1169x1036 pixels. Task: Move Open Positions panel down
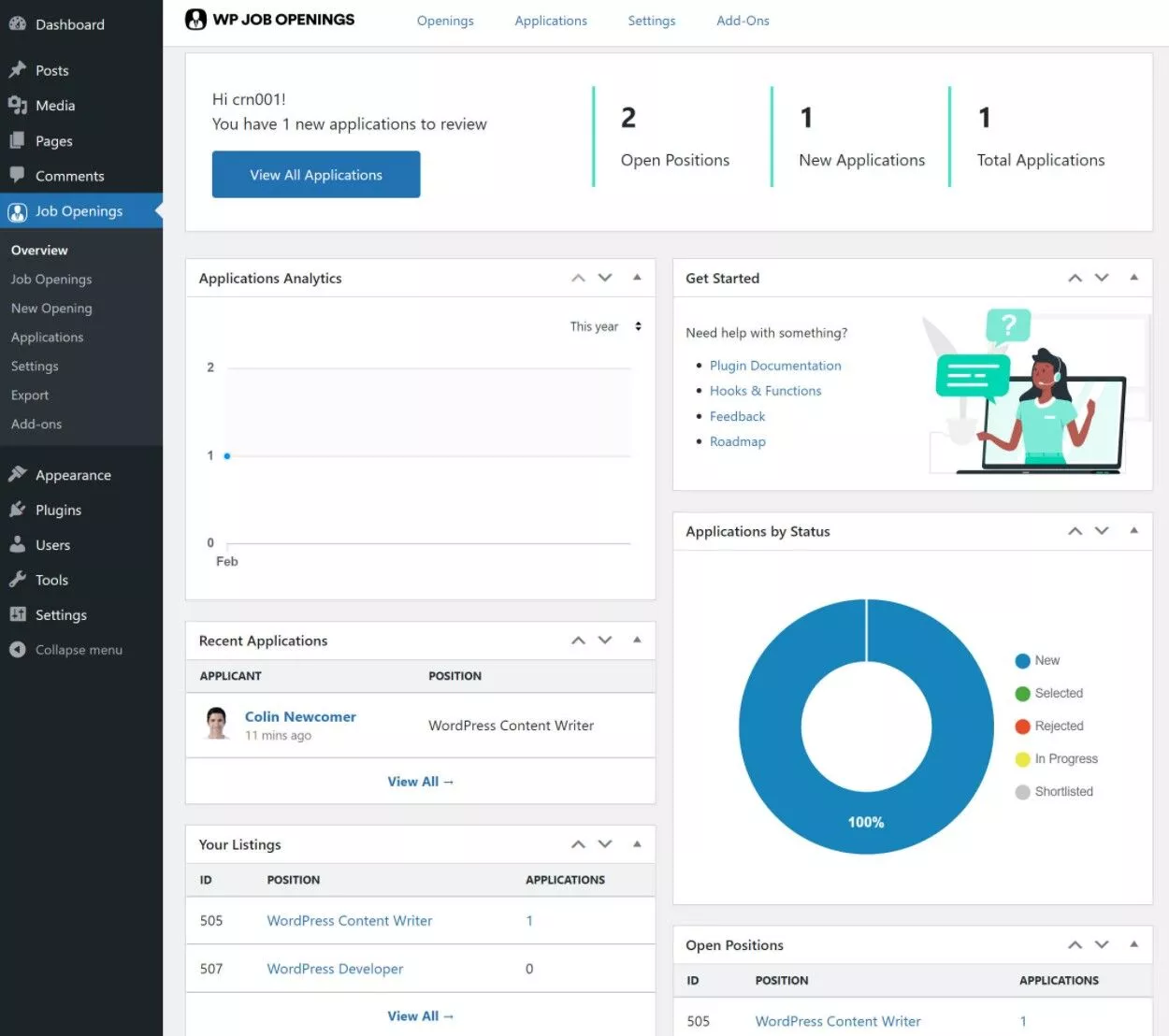pos(1102,945)
